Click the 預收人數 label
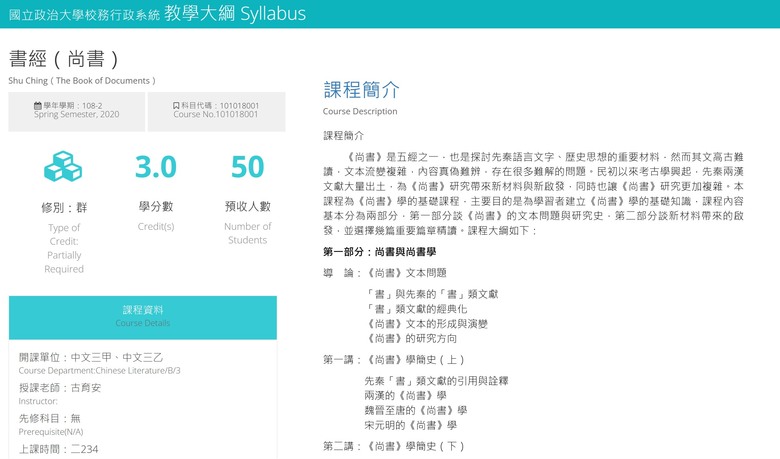Screen dimensions: 780x459 point(247,206)
